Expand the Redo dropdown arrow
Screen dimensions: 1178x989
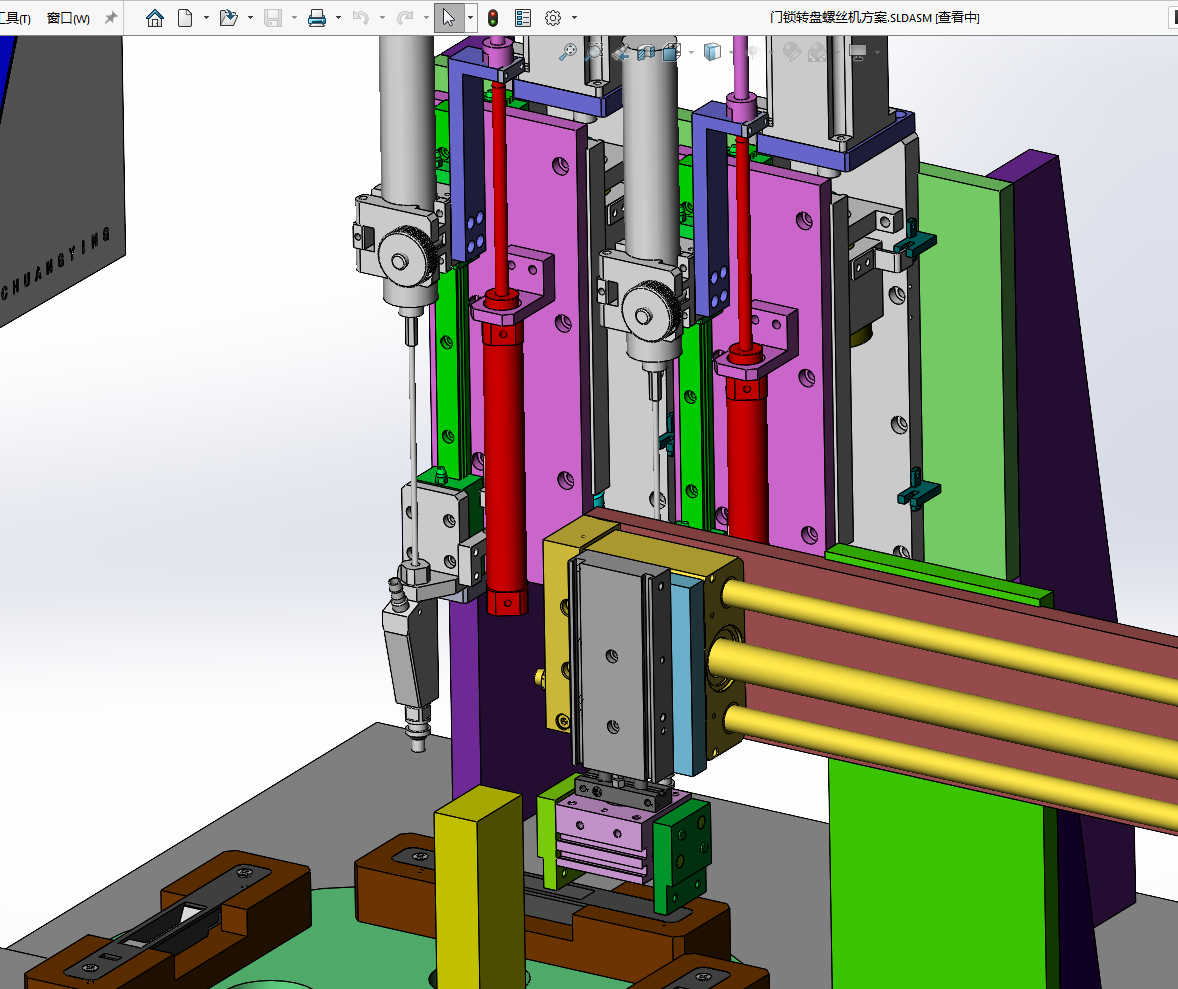click(426, 18)
